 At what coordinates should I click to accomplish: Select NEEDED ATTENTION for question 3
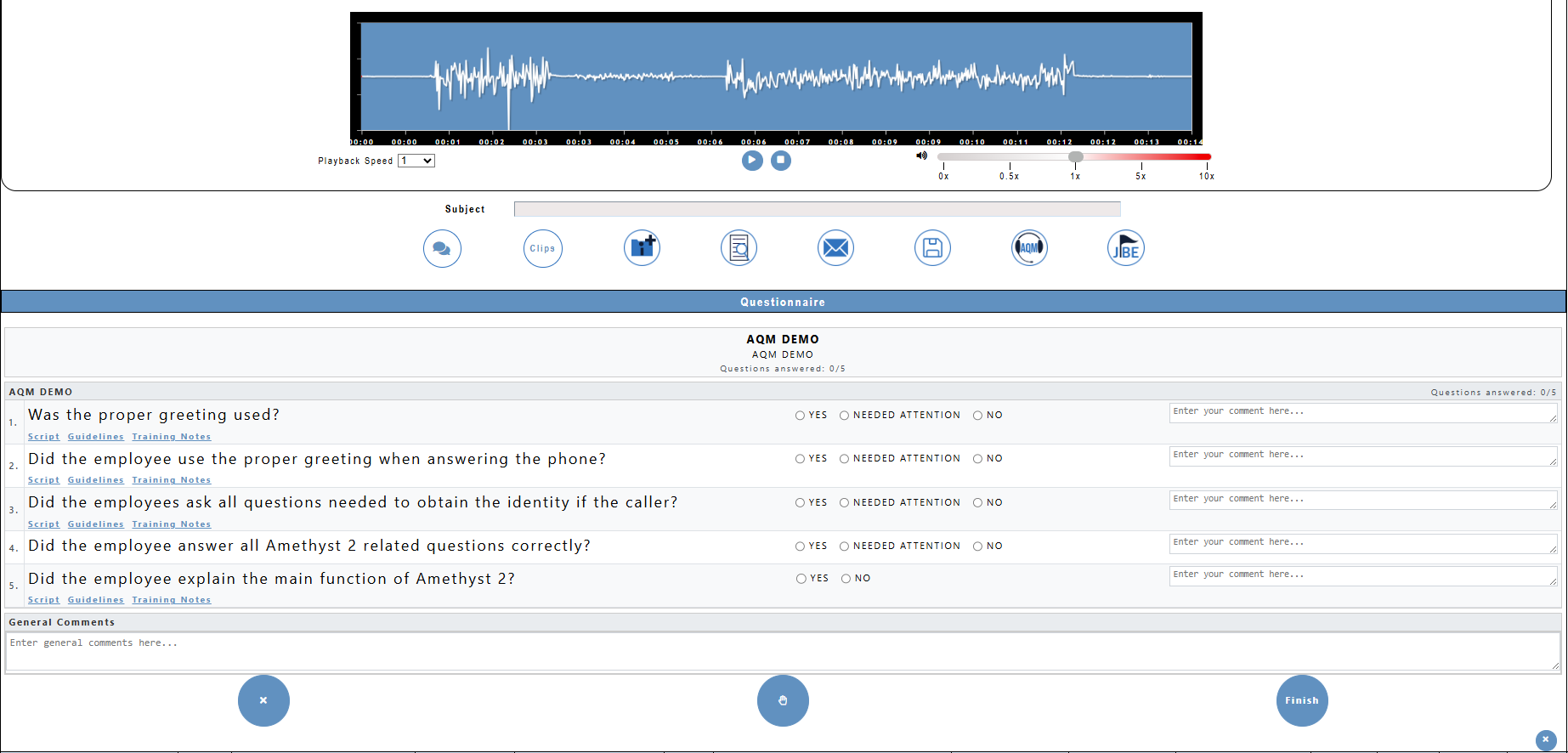tap(844, 503)
